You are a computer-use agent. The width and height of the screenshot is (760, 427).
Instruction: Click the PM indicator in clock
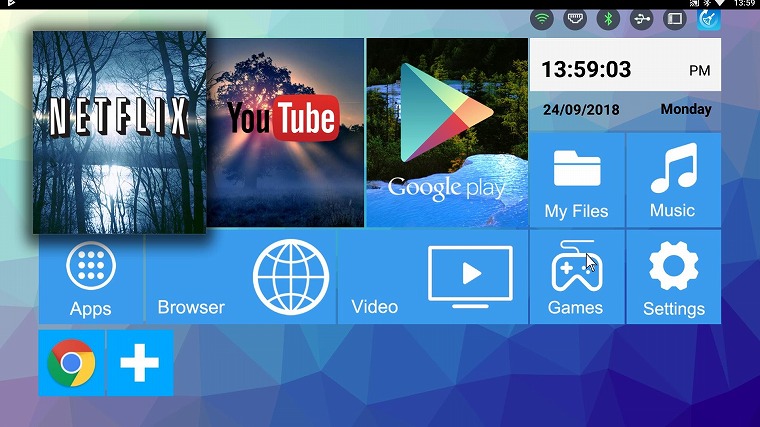click(x=700, y=71)
